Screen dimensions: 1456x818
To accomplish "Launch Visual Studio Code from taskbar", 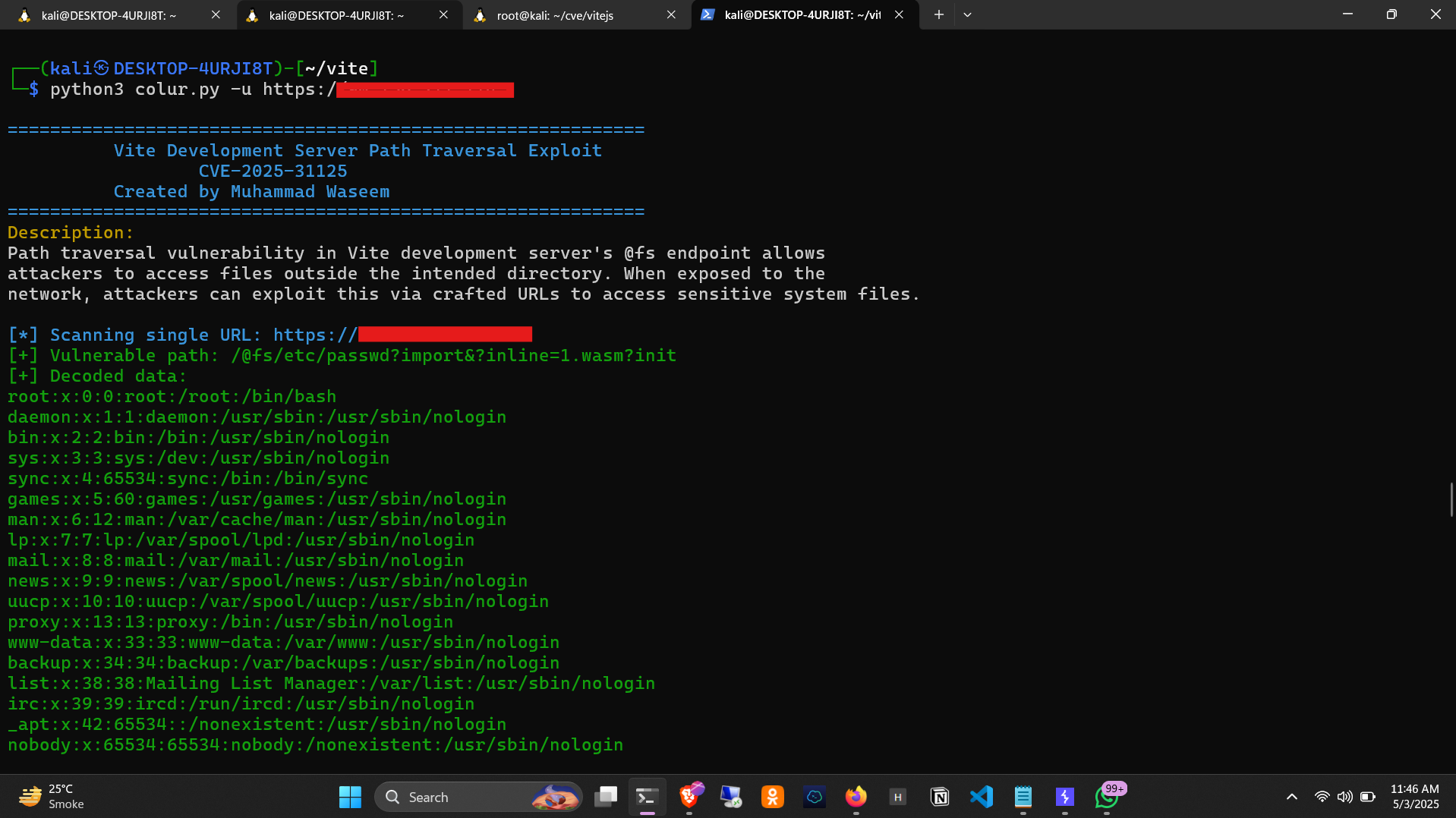I will (982, 797).
